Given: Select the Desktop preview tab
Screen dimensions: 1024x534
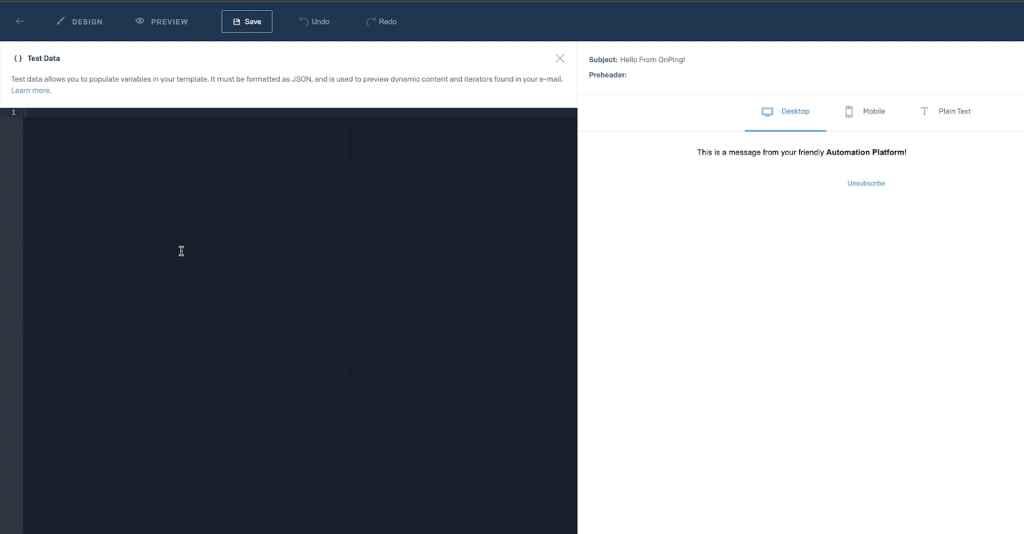Looking at the screenshot, I should pos(786,112).
